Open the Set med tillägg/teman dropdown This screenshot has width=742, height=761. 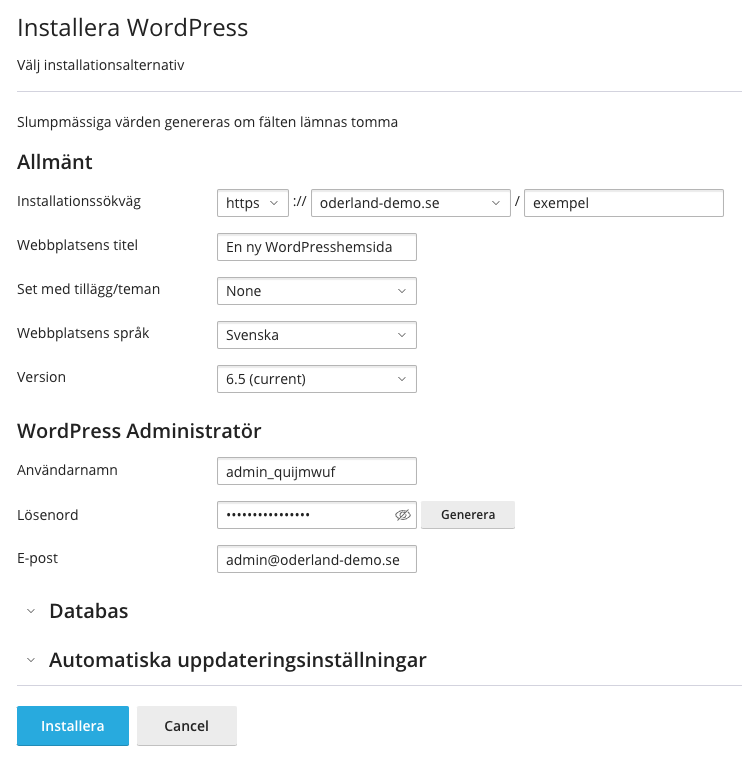pos(316,291)
